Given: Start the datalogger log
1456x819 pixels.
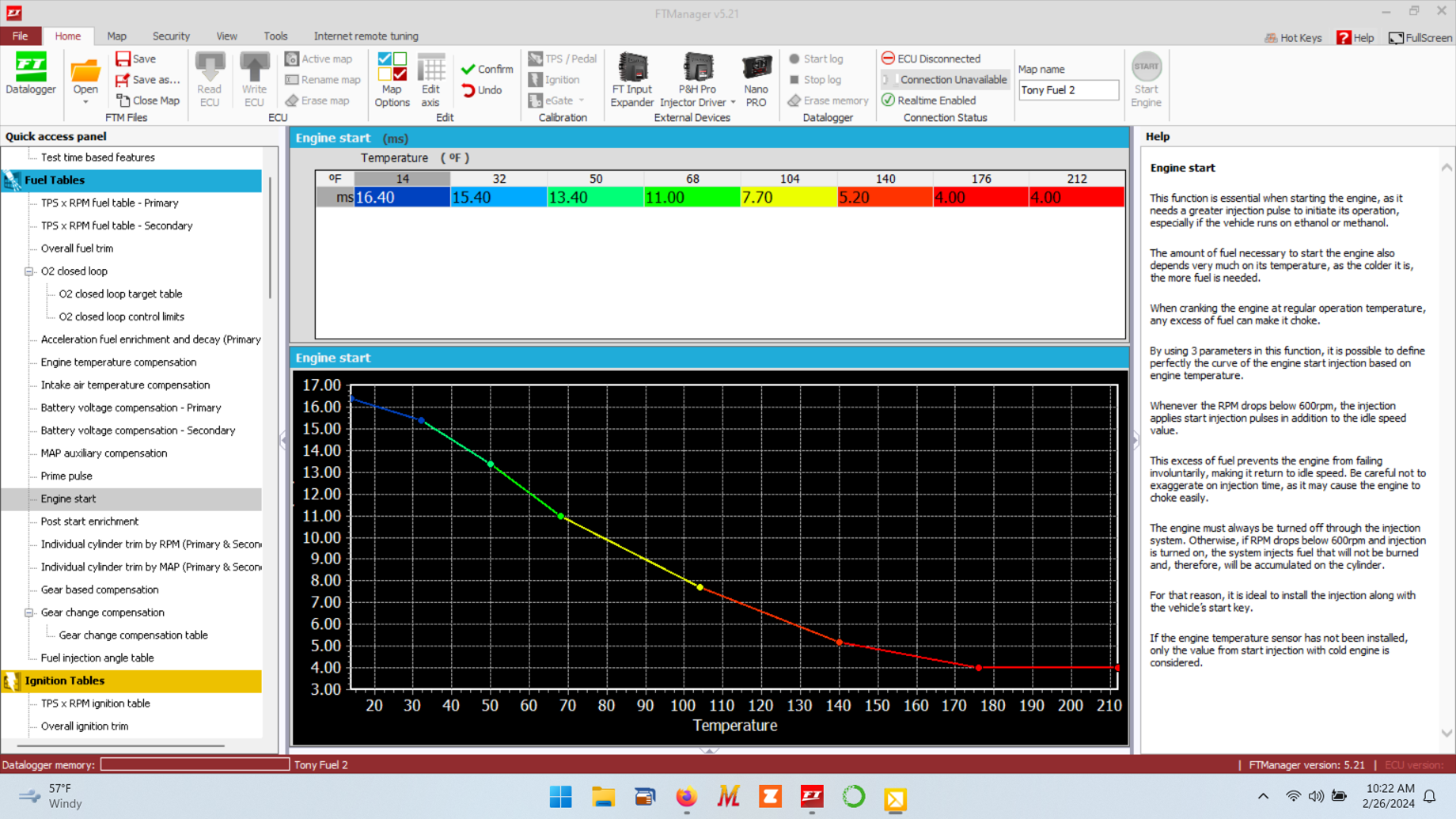Looking at the screenshot, I should click(x=815, y=59).
